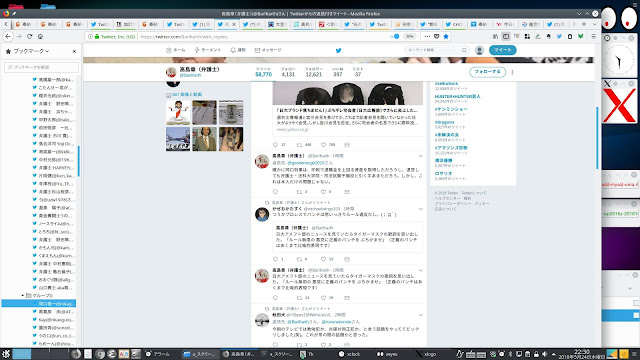The height and width of the screenshot is (360, 640).
Task: Toggle the Firefox sidebar button
Action: tap(506, 36)
